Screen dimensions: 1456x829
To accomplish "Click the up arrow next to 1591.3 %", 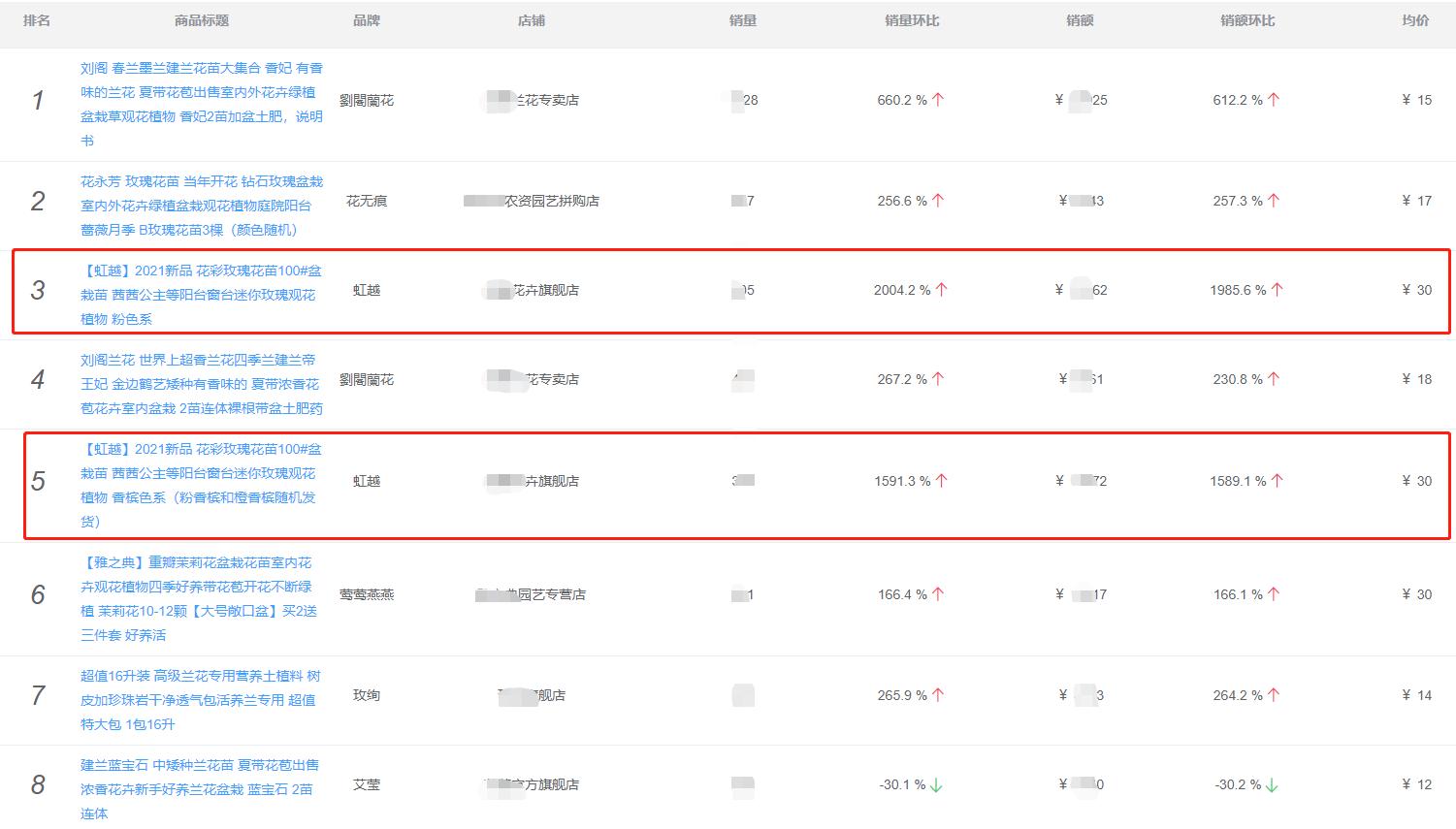I will 942,481.
